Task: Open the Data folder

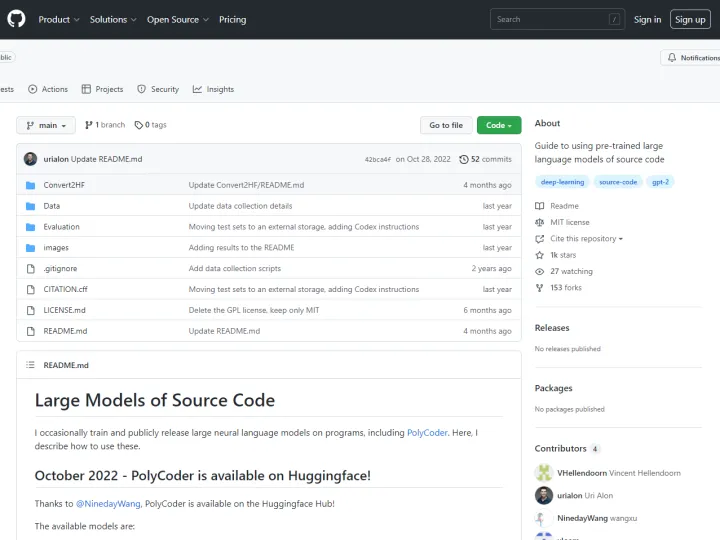Action: [x=52, y=206]
